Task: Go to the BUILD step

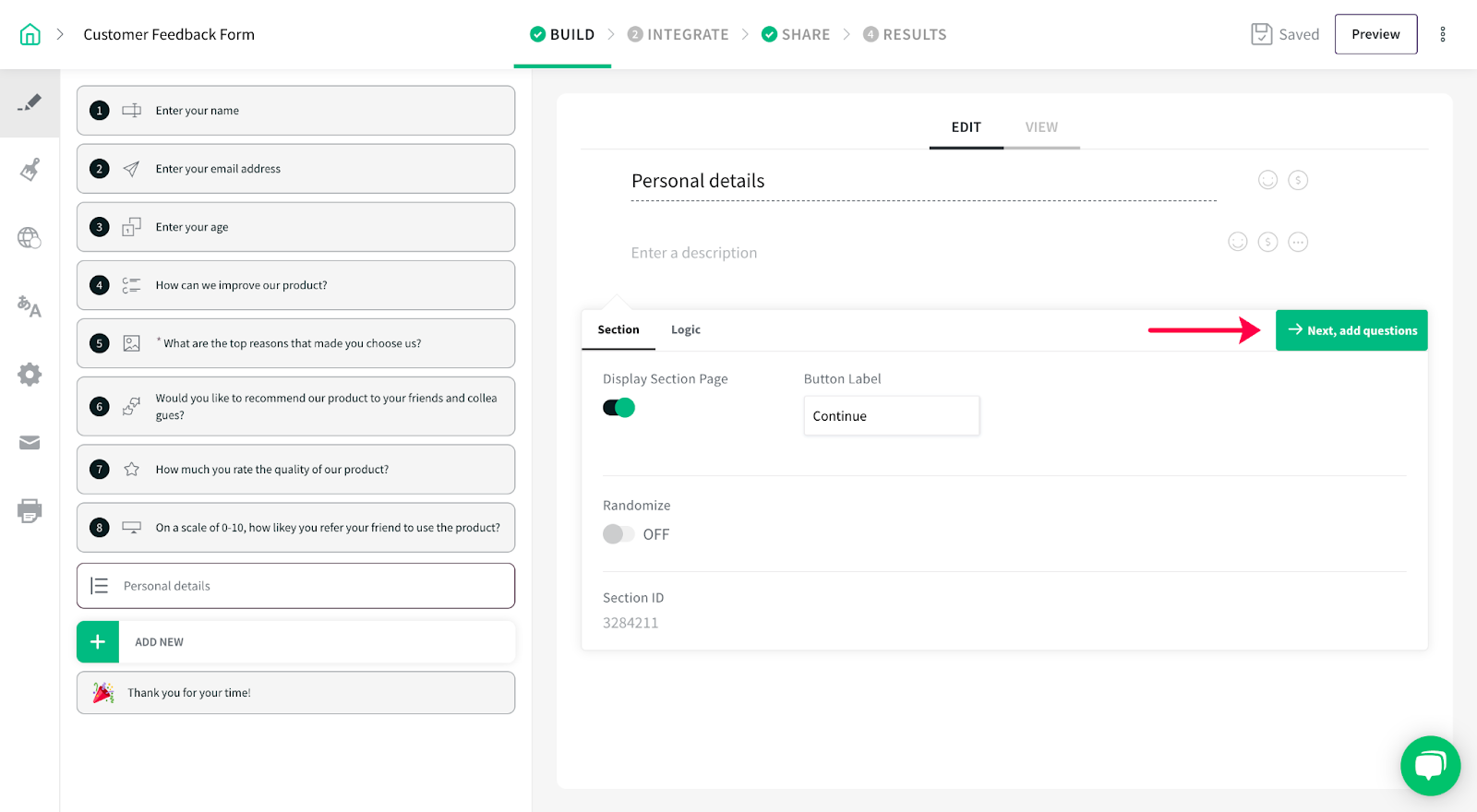Action: tap(562, 34)
